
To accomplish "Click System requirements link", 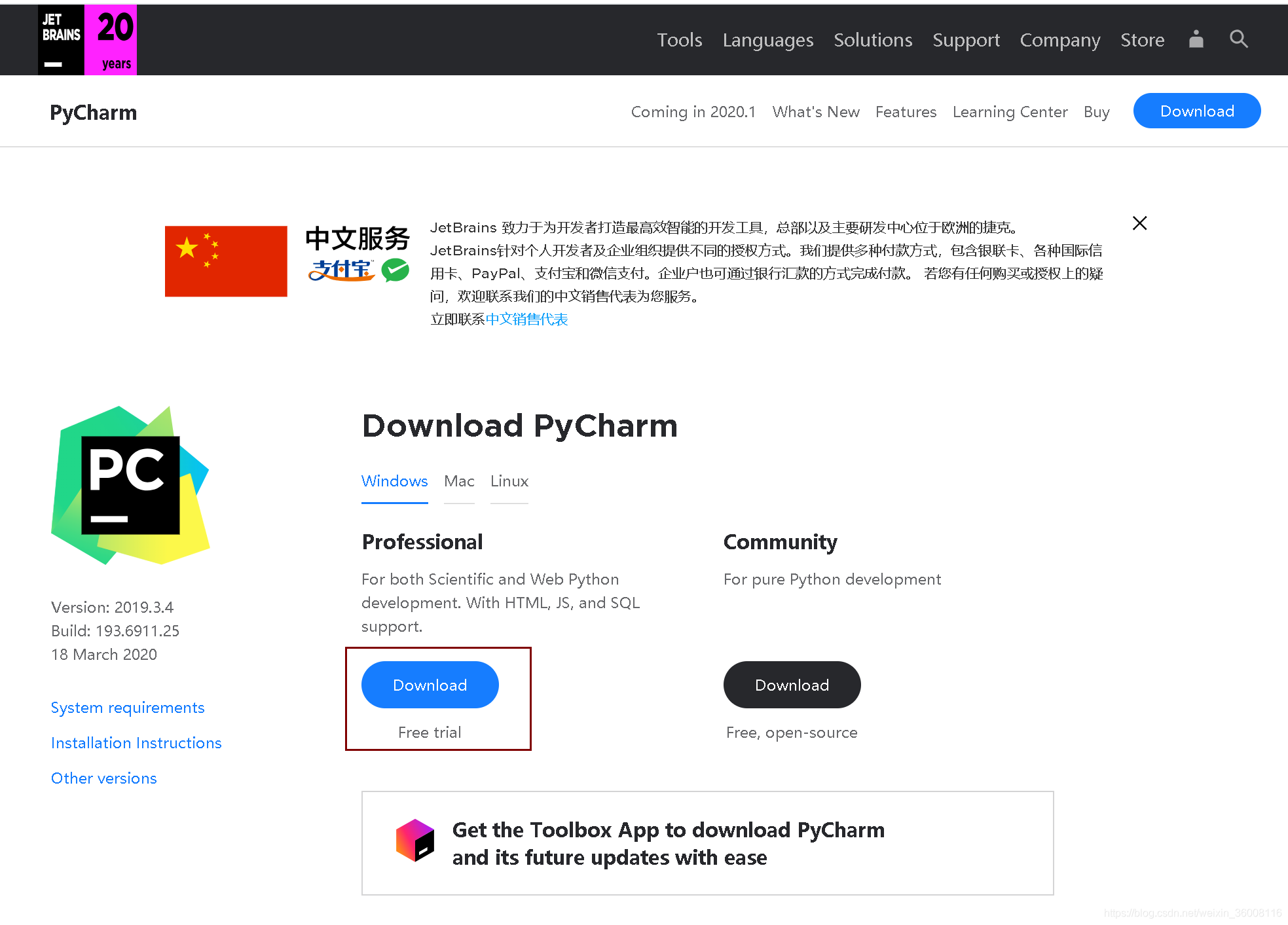I will coord(127,707).
